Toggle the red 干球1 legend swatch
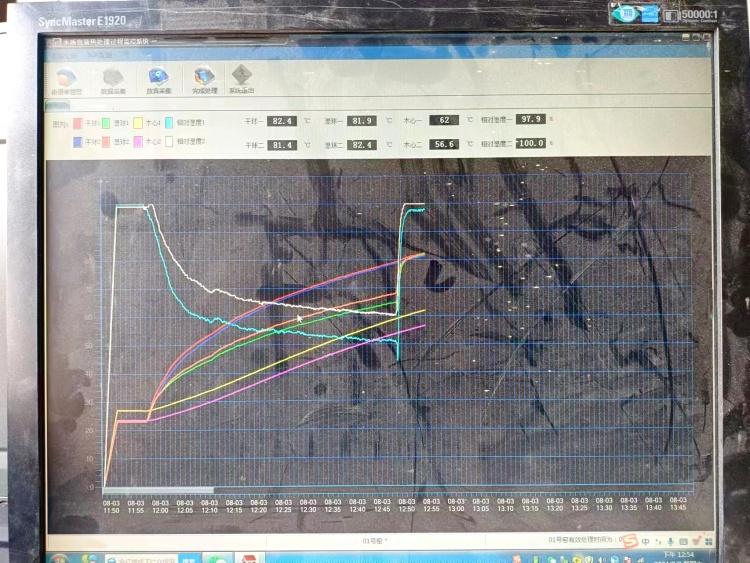The image size is (750, 563). (x=76, y=123)
